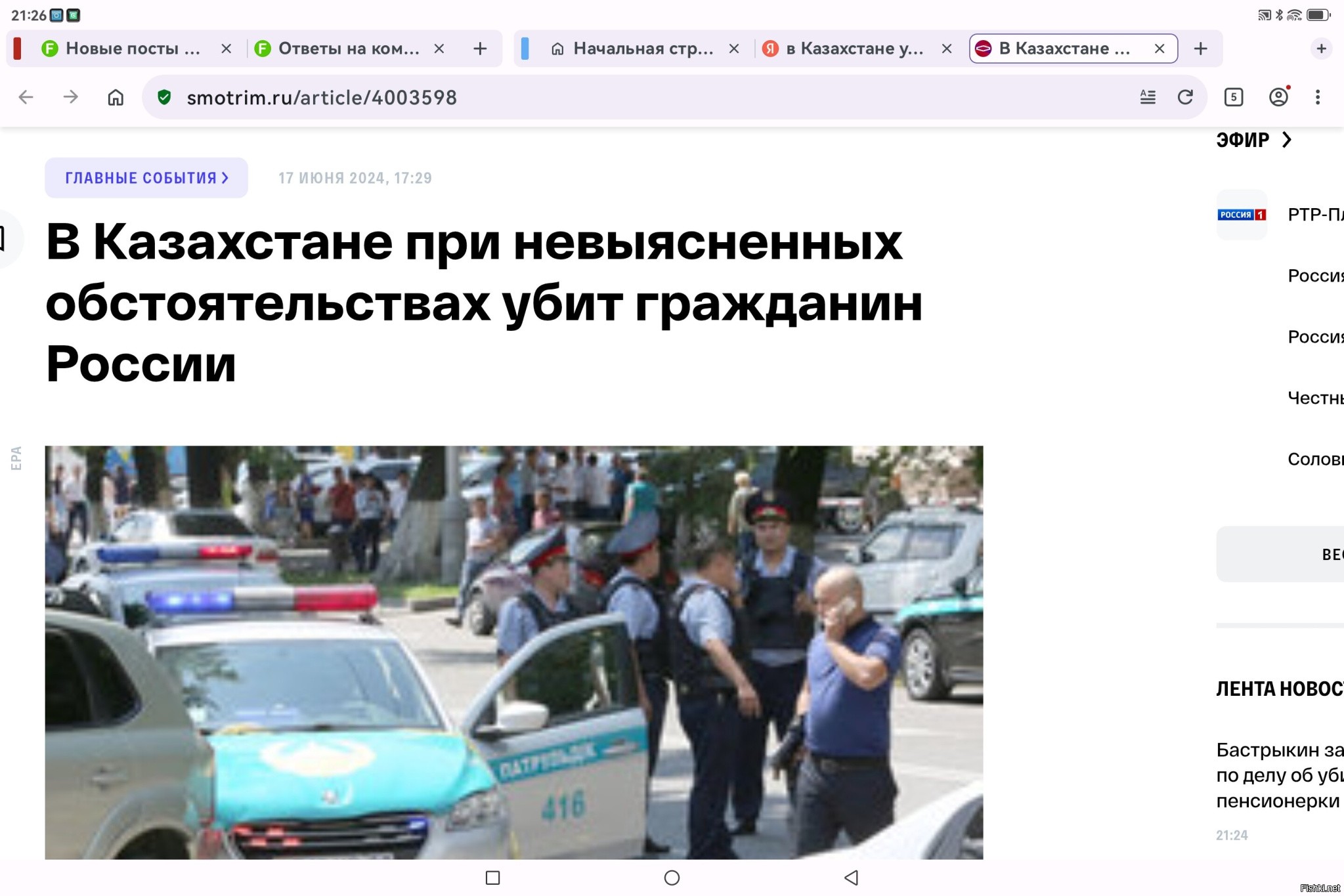Reload the page with the refresh icon
Image resolution: width=1344 pixels, height=896 pixels.
pyautogui.click(x=1185, y=97)
